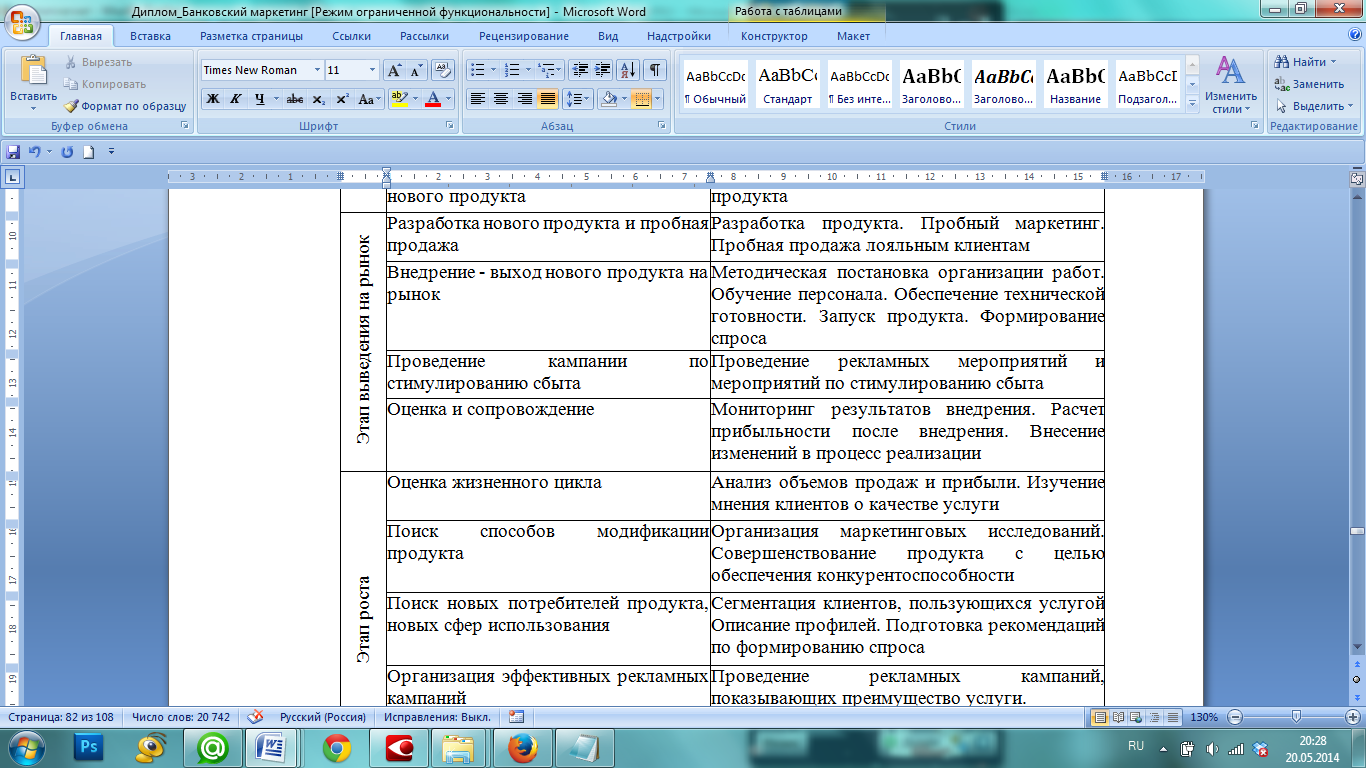Switch to Разметка страницы tab
The image size is (1366, 768).
click(251, 36)
